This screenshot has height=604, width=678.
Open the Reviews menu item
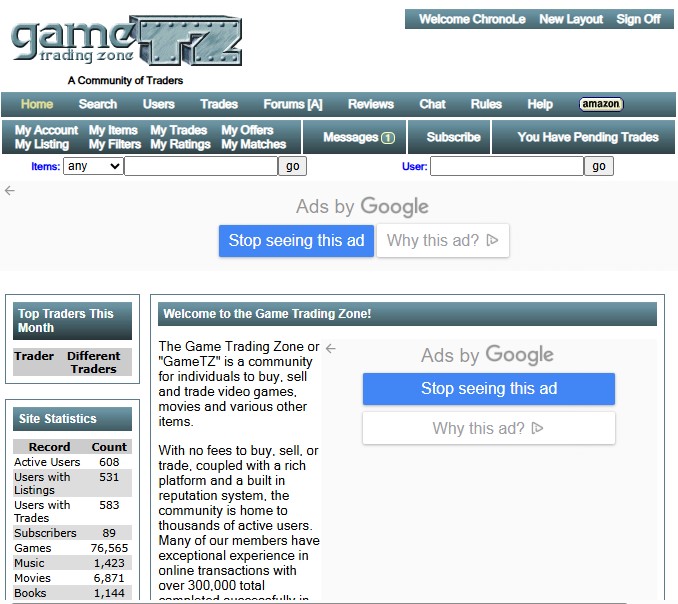(x=371, y=104)
